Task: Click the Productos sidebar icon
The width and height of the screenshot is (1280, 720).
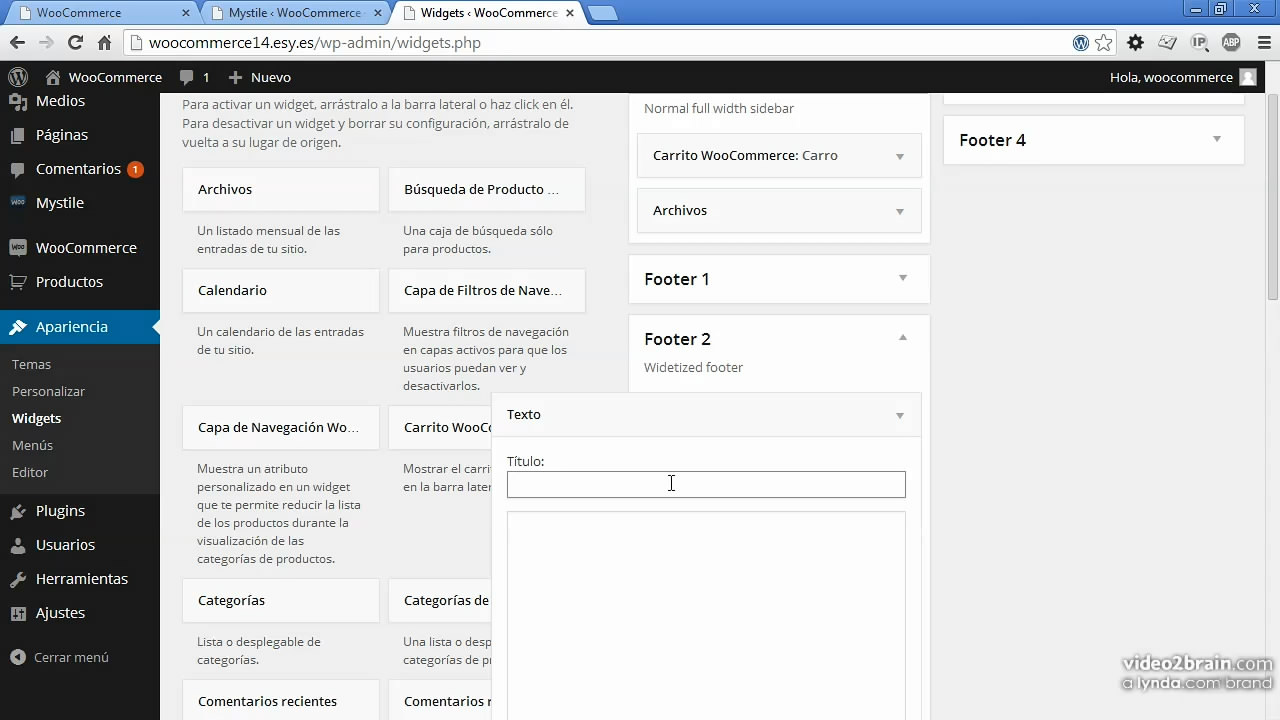Action: 18,282
